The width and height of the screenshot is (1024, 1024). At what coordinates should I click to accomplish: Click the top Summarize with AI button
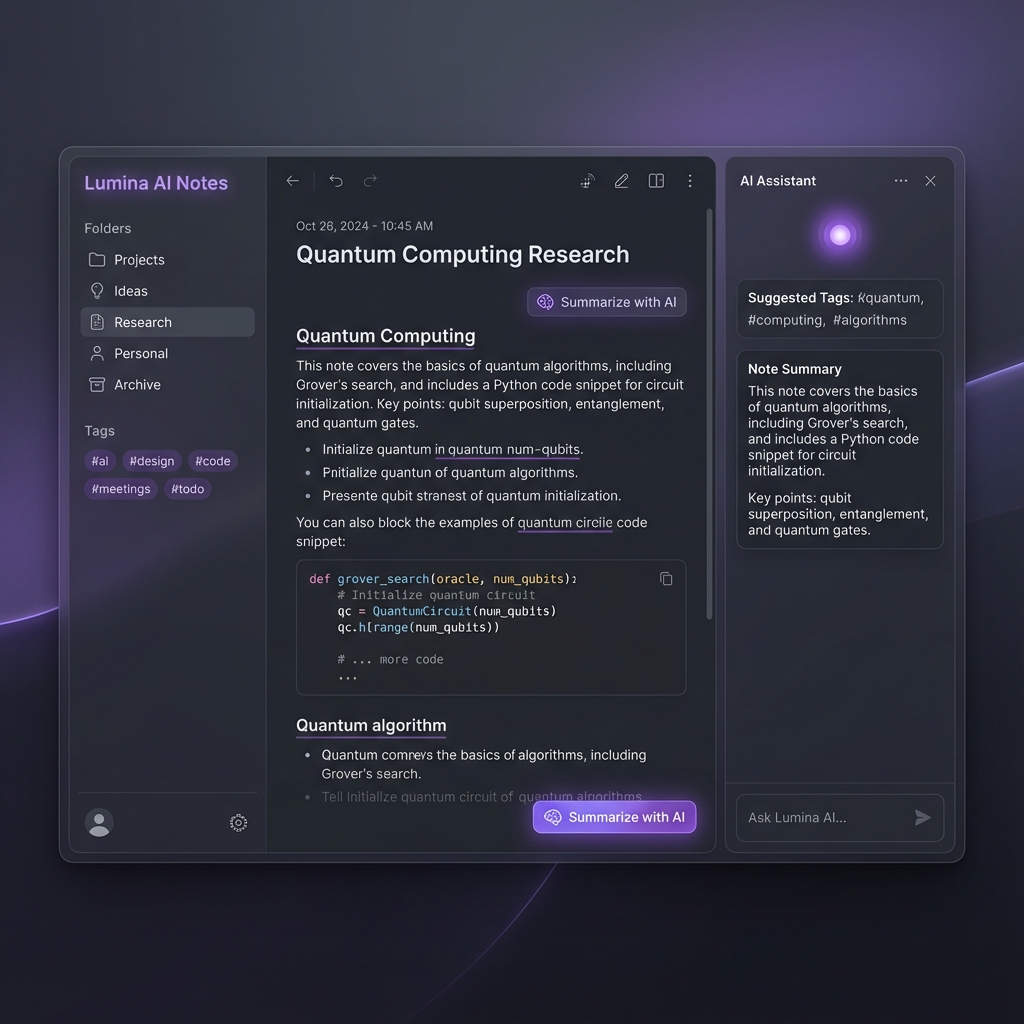[x=607, y=302]
